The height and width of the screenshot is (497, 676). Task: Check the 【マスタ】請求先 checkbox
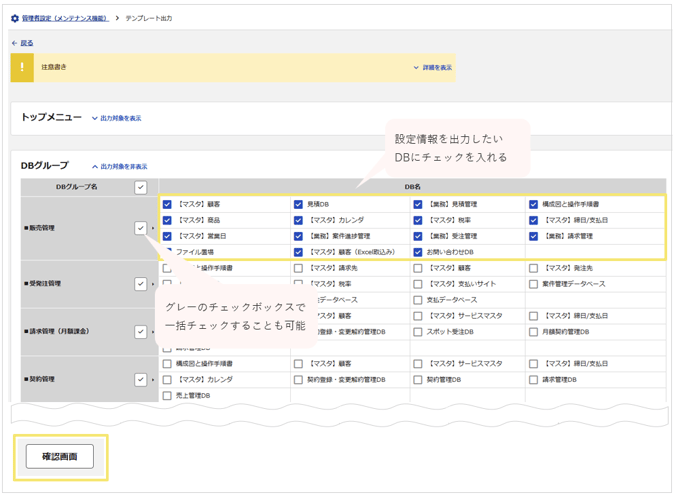coord(298,268)
